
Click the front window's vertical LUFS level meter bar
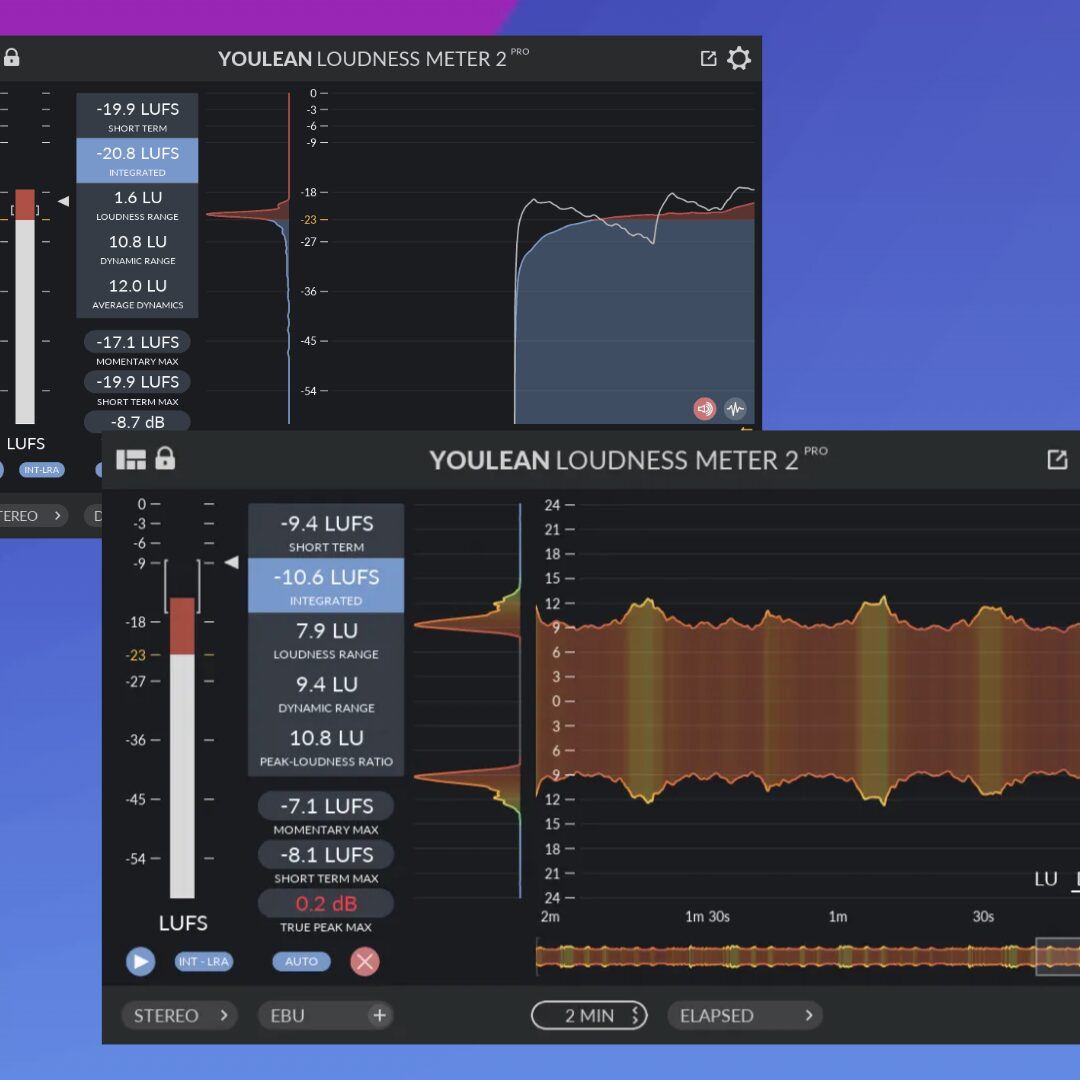point(183,748)
